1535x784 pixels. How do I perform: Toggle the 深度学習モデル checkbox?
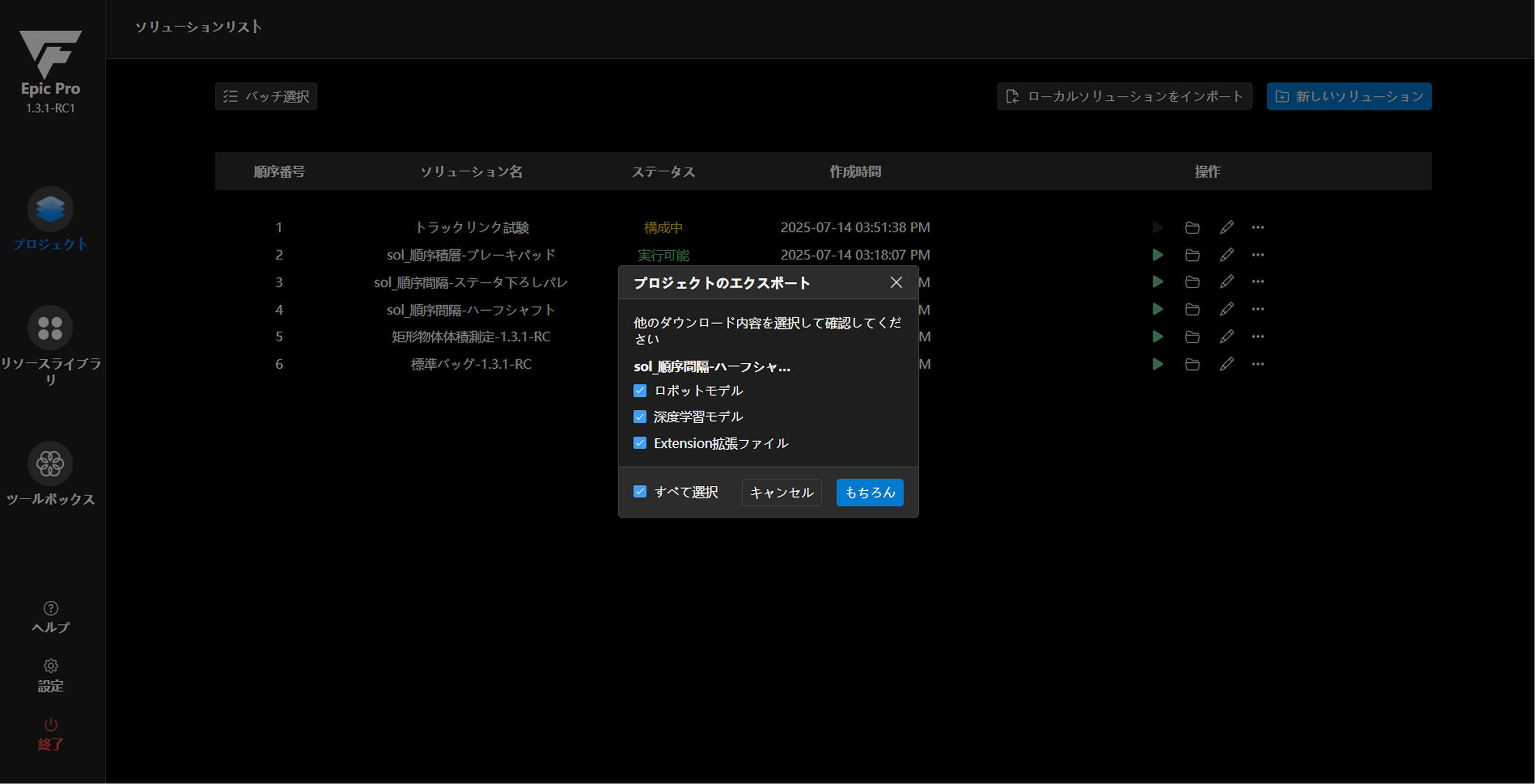[x=639, y=417]
